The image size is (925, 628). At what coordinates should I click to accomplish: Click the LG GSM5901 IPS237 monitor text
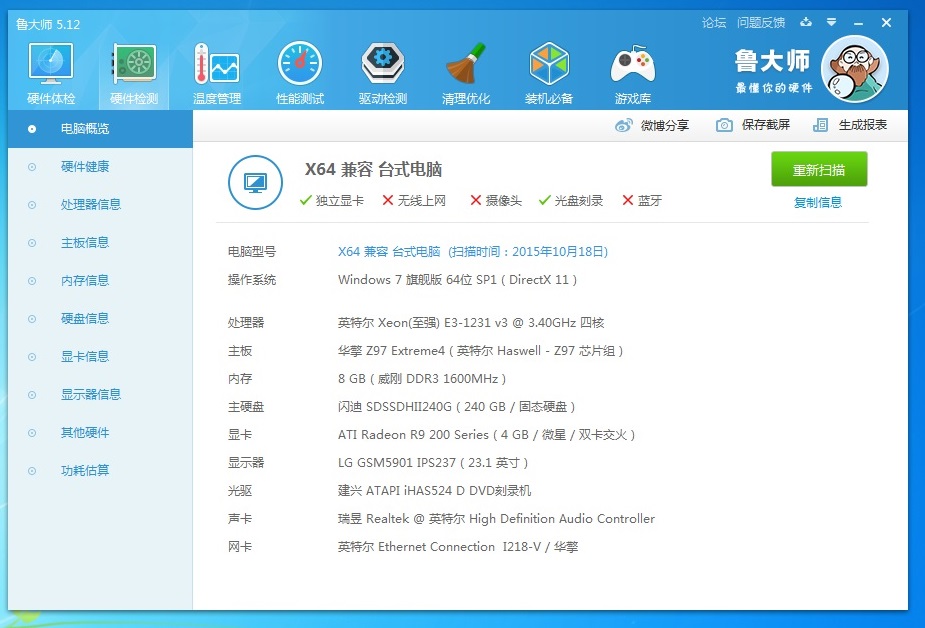[432, 463]
